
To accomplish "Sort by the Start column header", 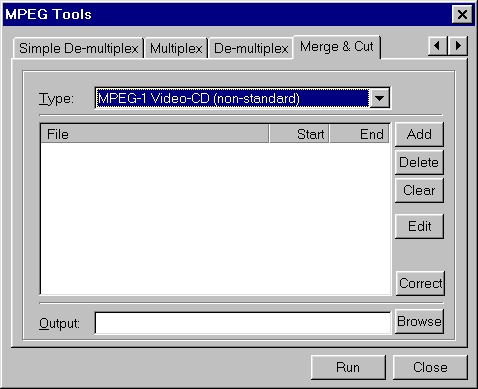I will [x=299, y=134].
